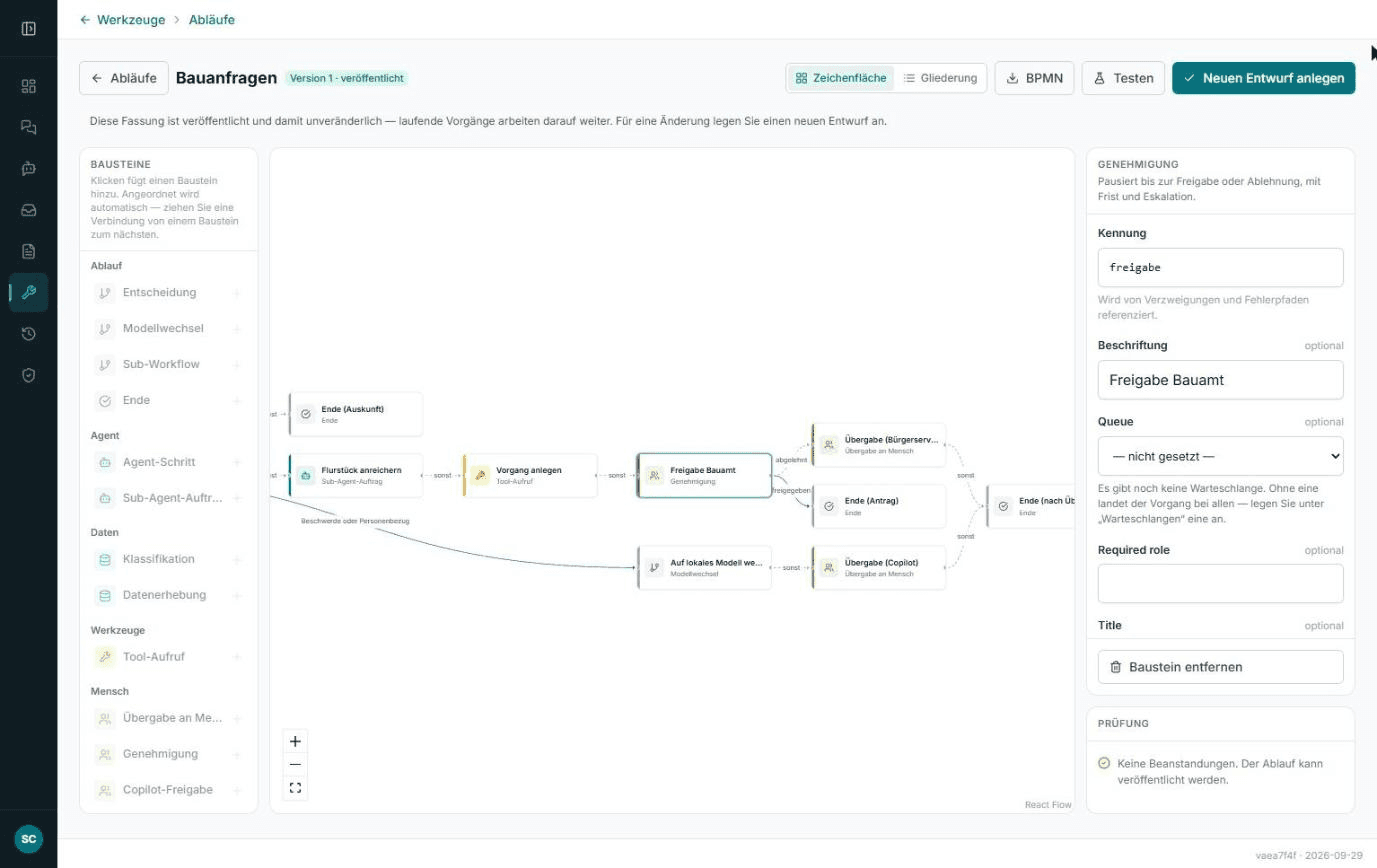
Task: Add a Sub-Workflow block from palette
Action: 168,364
